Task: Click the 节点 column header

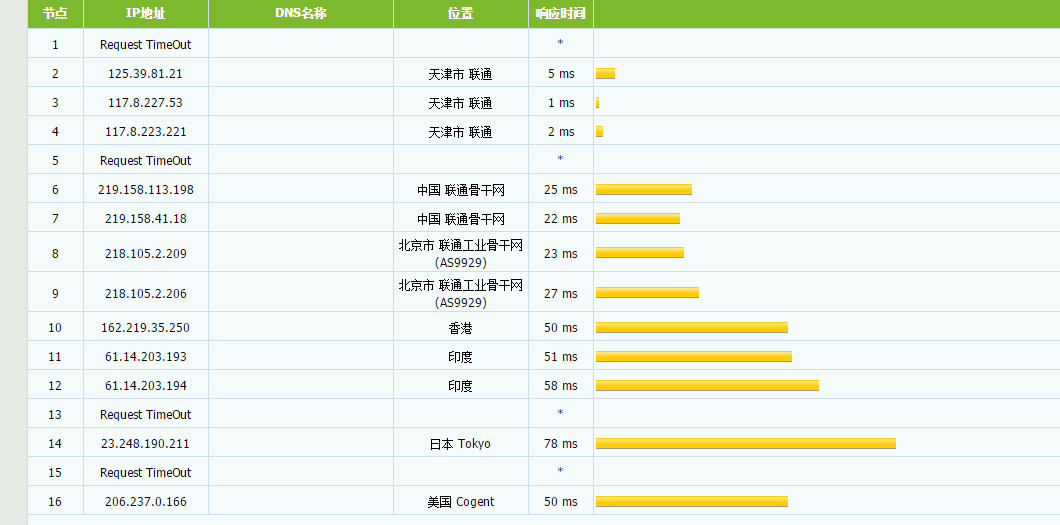Action: tap(55, 14)
